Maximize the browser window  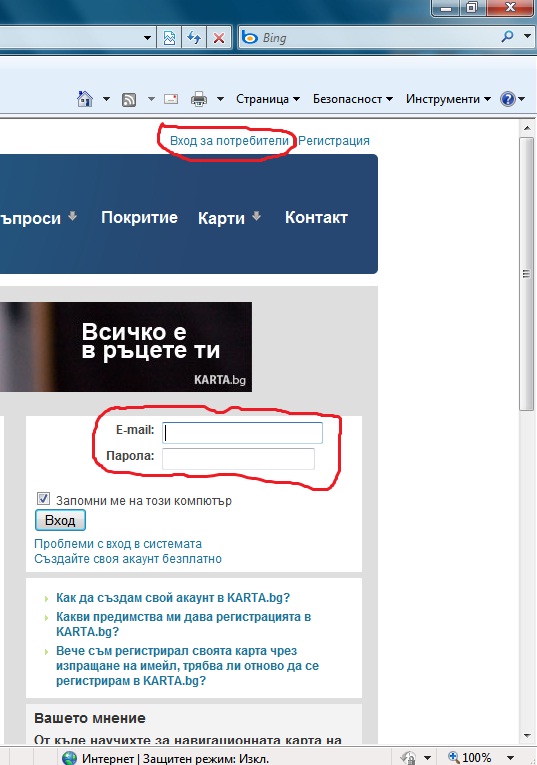pos(471,7)
